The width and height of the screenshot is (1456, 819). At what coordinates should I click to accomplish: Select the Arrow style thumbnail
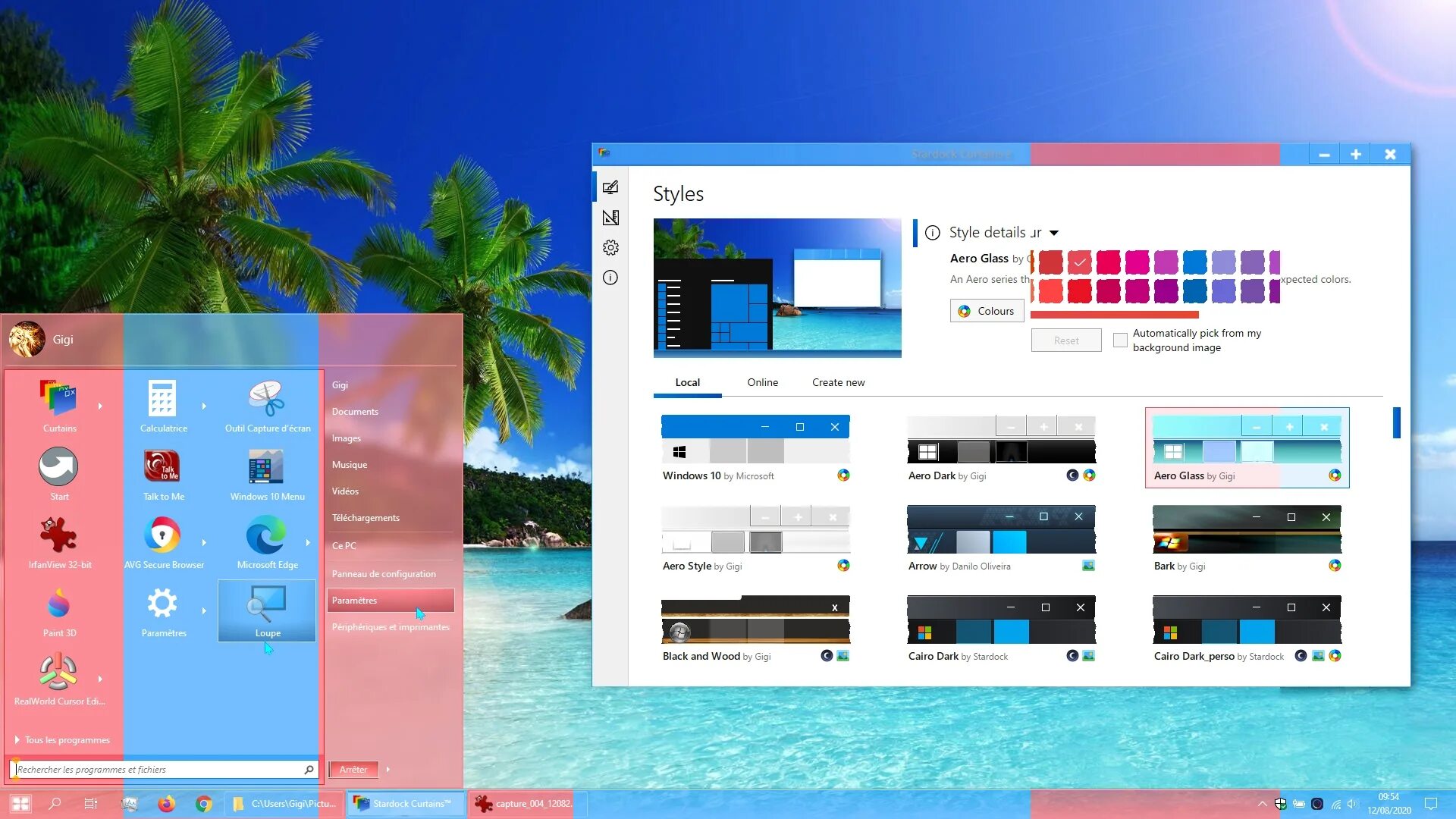coord(1001,530)
